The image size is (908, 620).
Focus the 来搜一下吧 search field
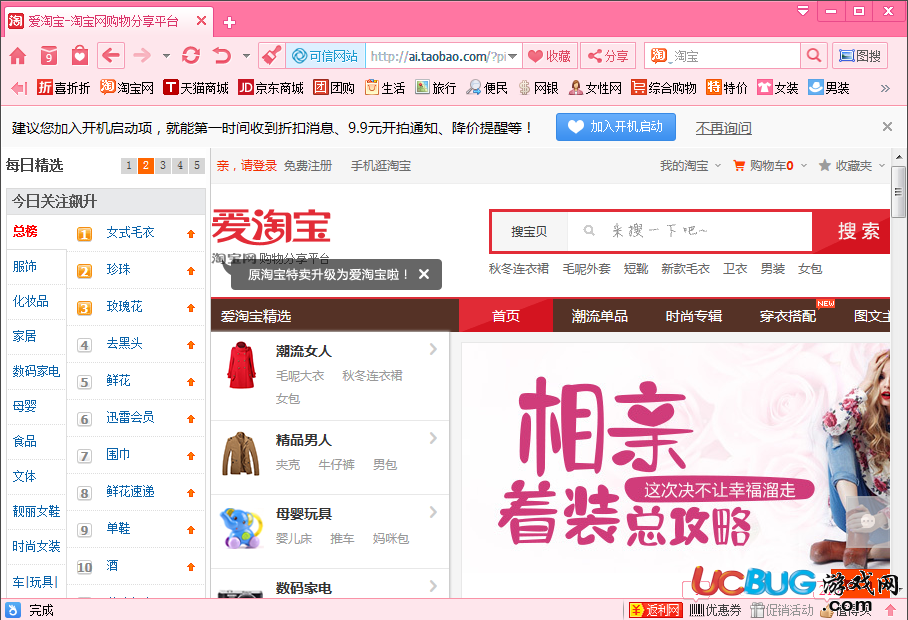pos(690,232)
